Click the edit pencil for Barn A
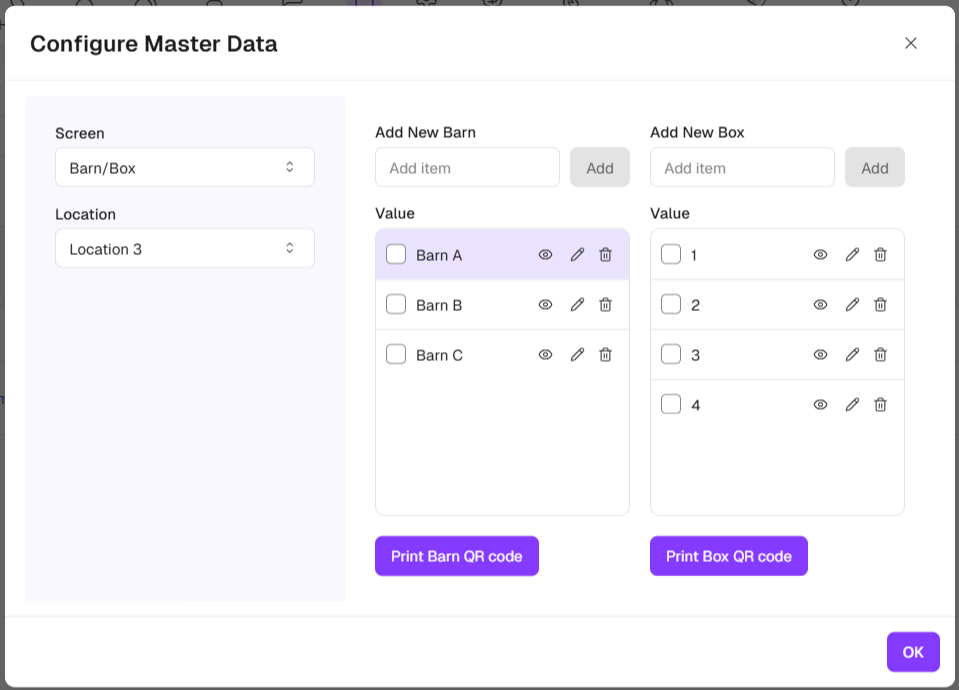This screenshot has width=959, height=690. 577,255
